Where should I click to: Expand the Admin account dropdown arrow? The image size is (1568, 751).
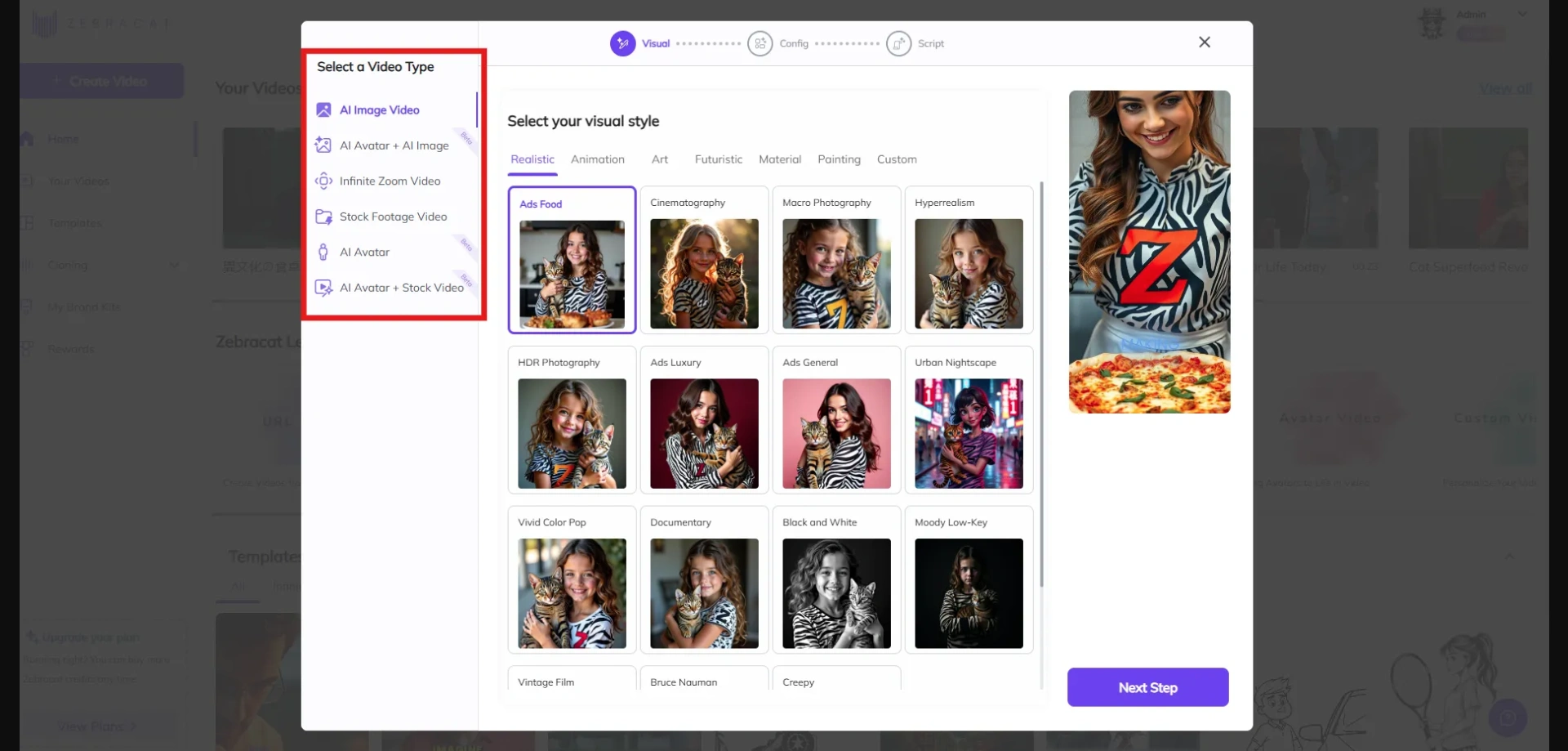(1522, 14)
